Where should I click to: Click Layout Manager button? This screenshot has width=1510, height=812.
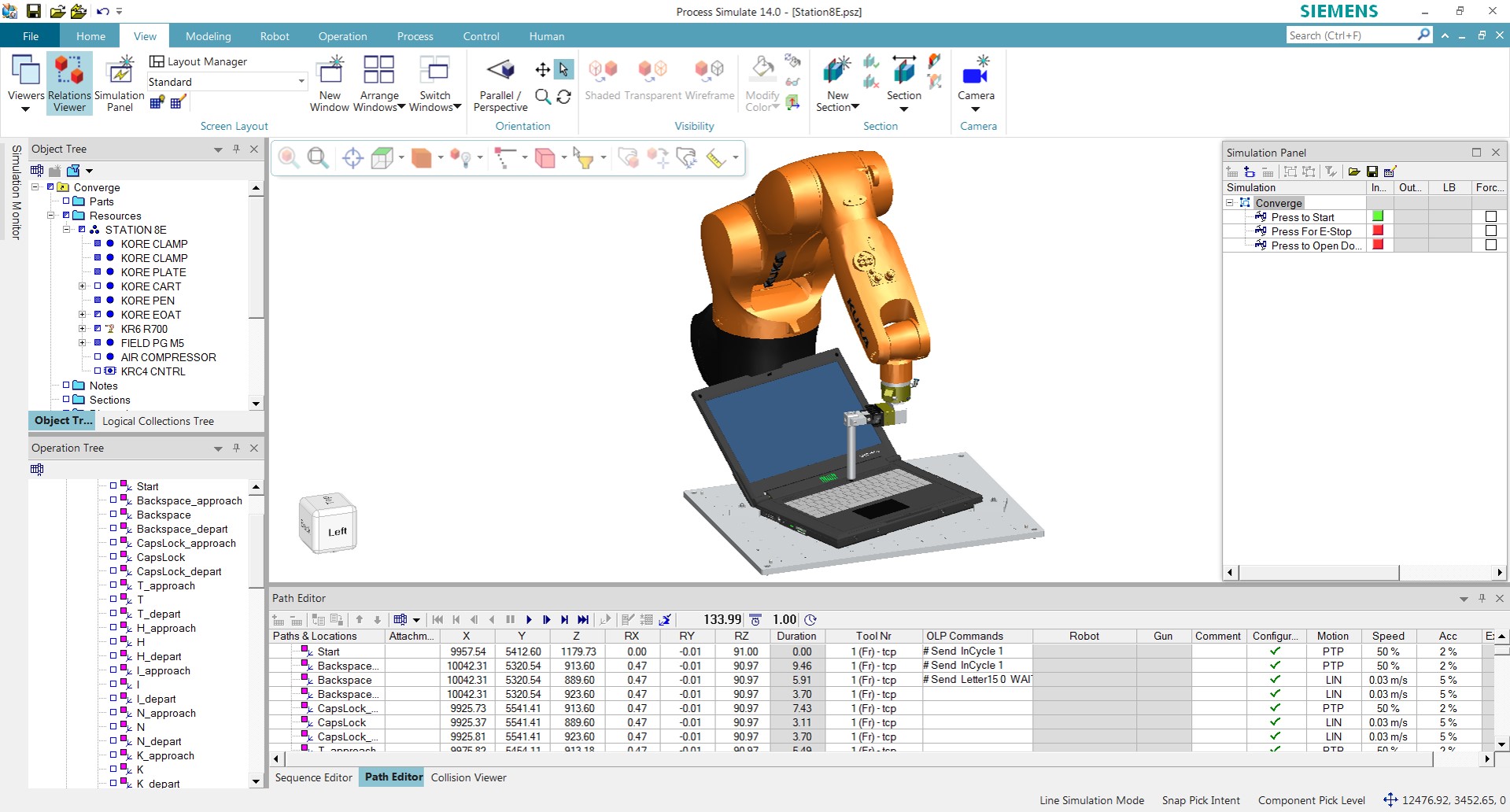point(198,61)
